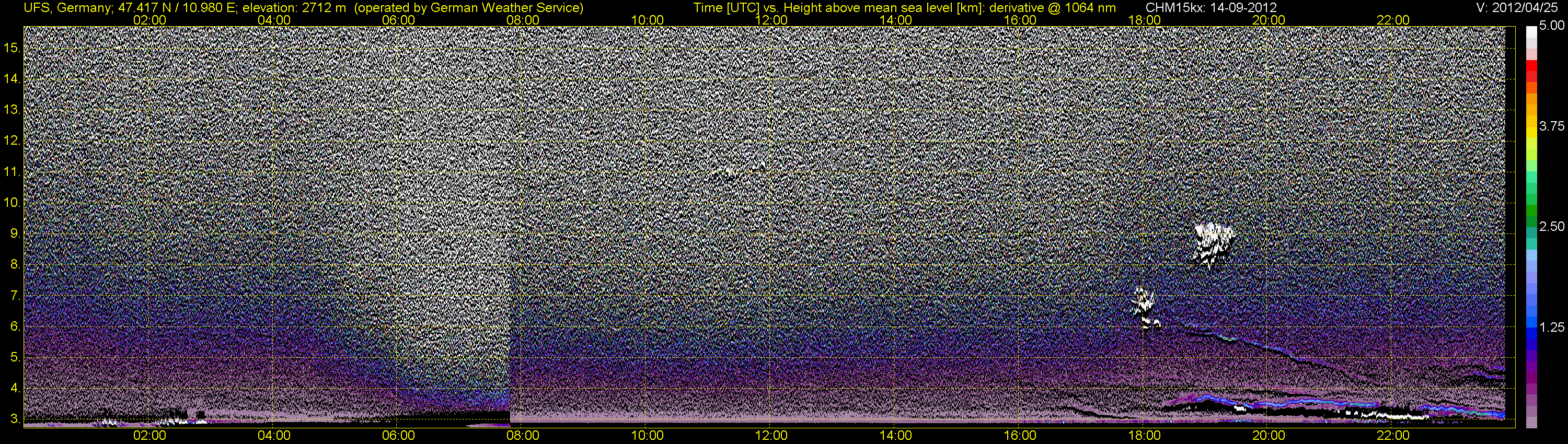
Task: Click the 18:00 label on the top time axis
Action: click(1145, 20)
